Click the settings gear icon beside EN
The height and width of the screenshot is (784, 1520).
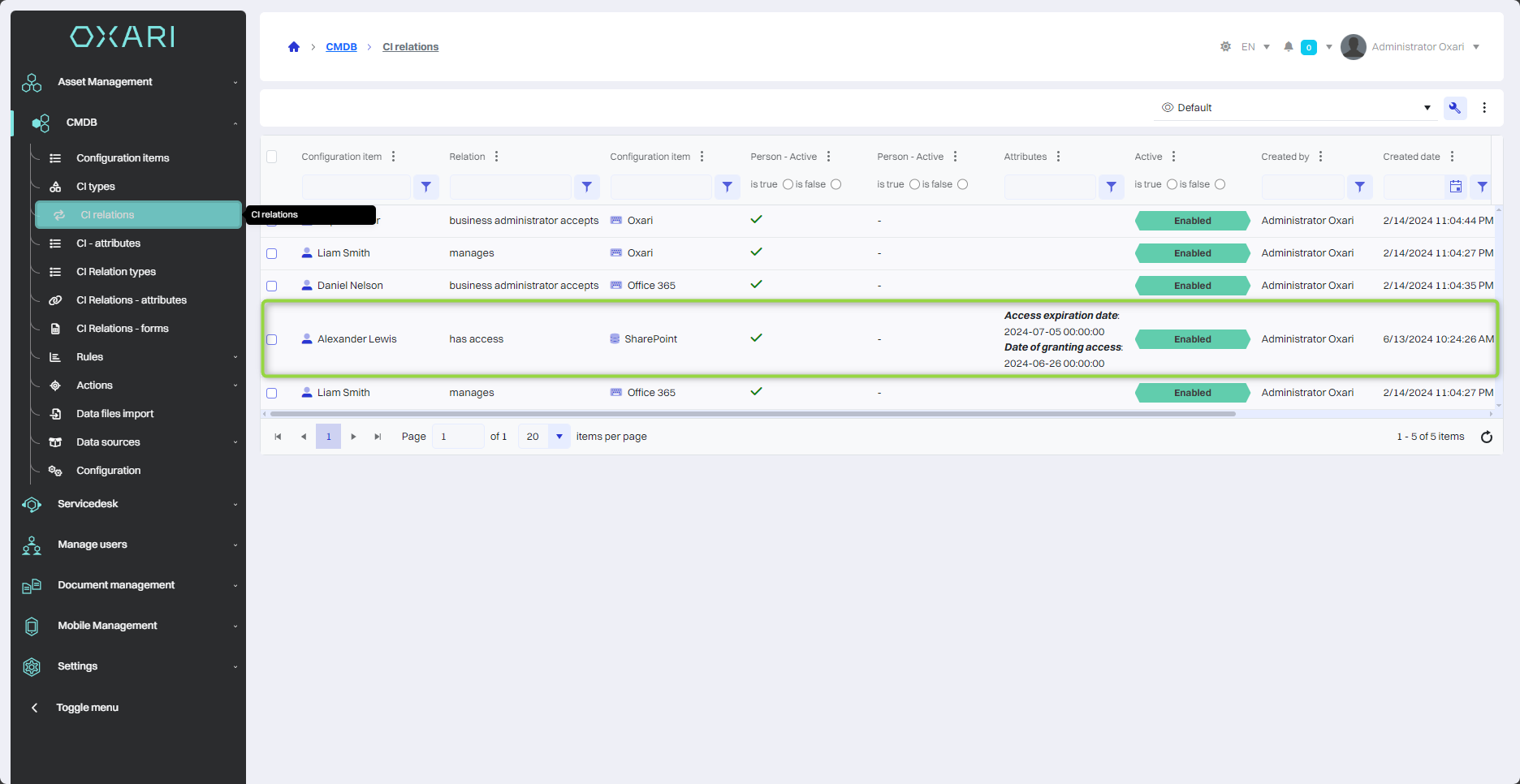(x=1225, y=47)
